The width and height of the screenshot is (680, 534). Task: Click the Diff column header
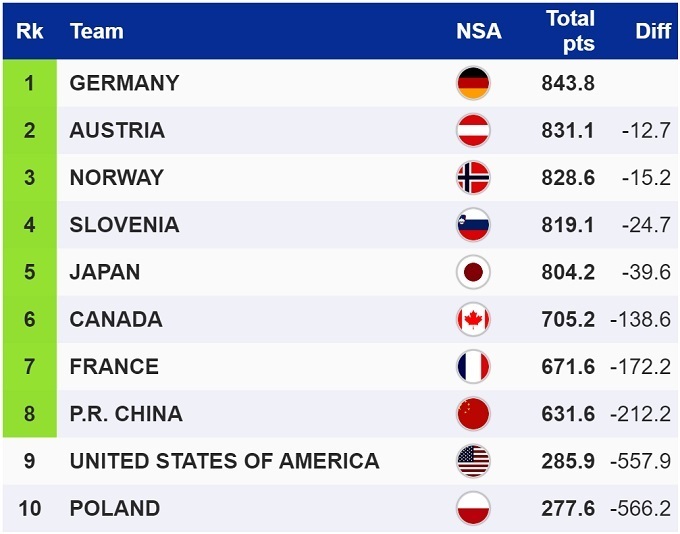pyautogui.click(x=653, y=31)
